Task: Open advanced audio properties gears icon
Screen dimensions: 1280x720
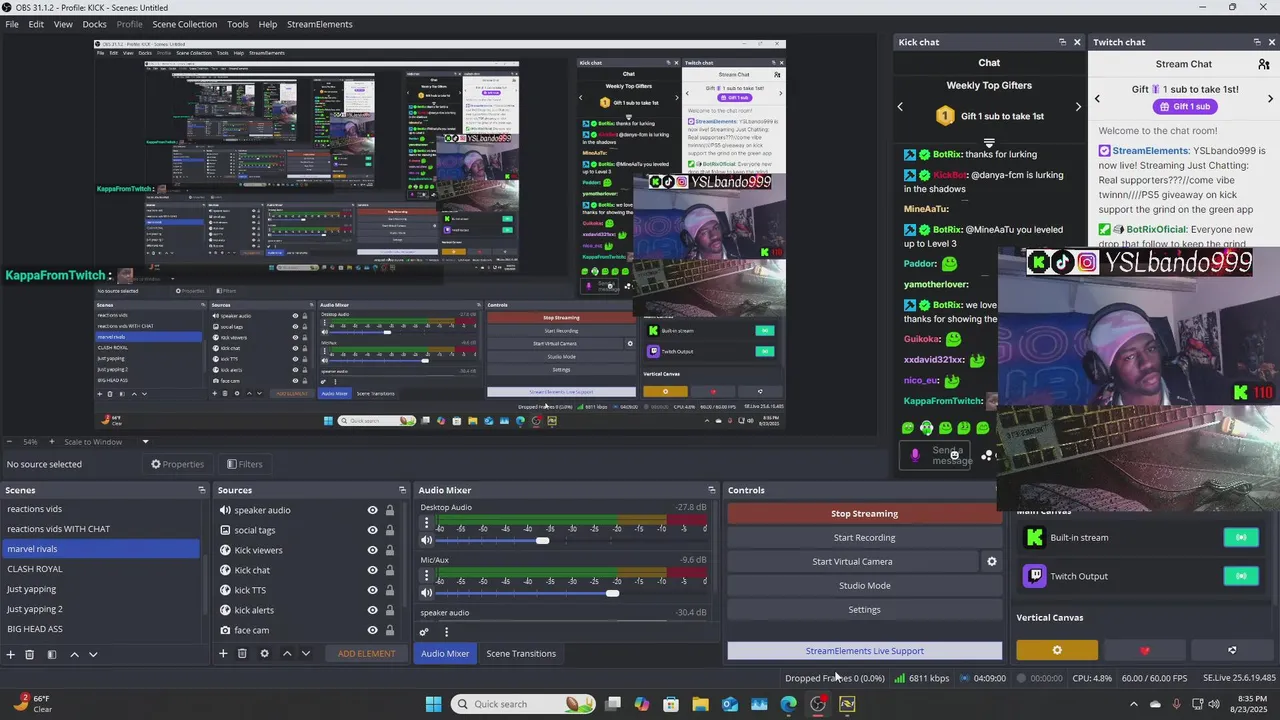Action: pos(424,632)
